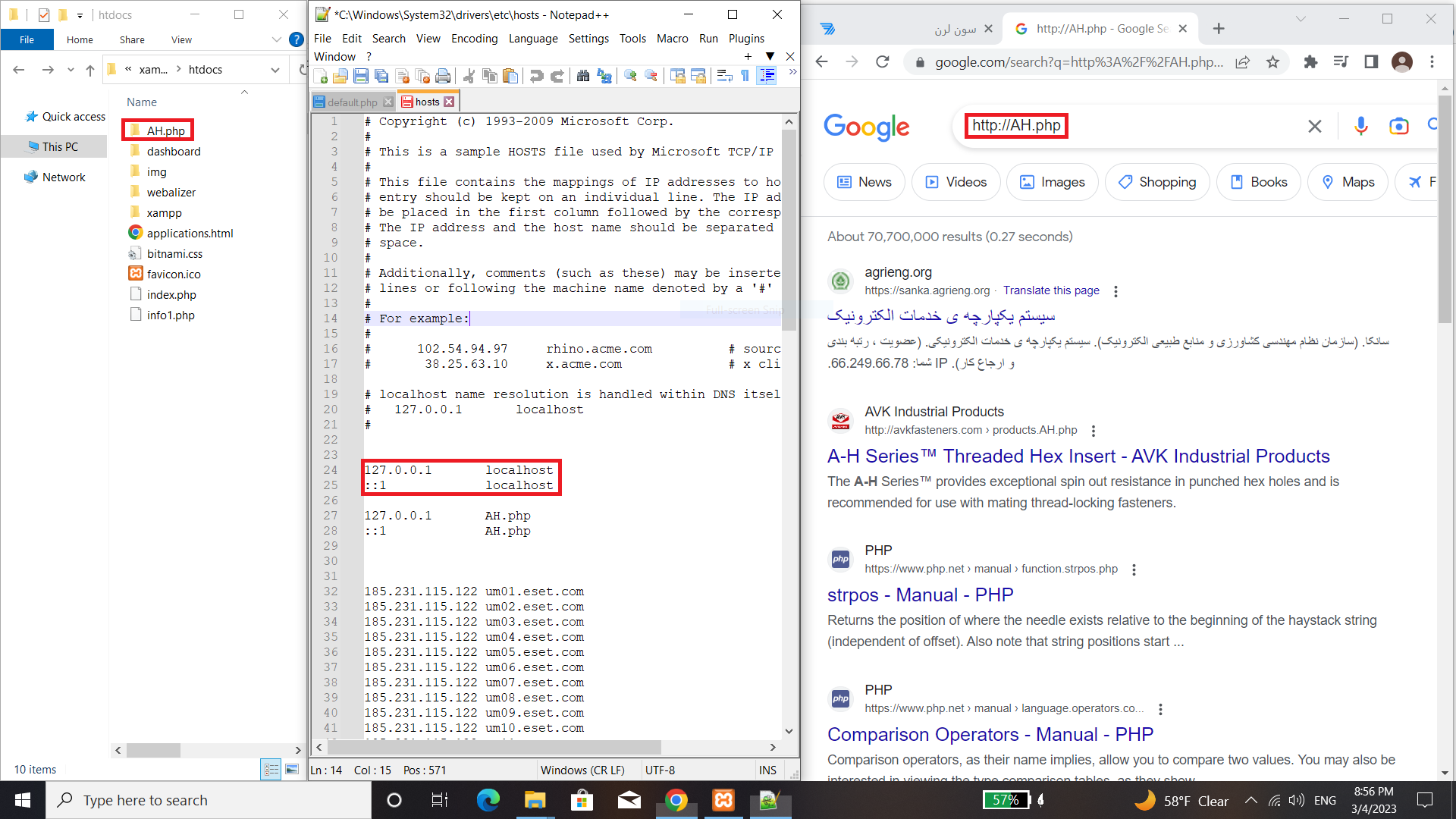Reload the Google page in Chrome
The height and width of the screenshot is (819, 1456).
tap(882, 62)
